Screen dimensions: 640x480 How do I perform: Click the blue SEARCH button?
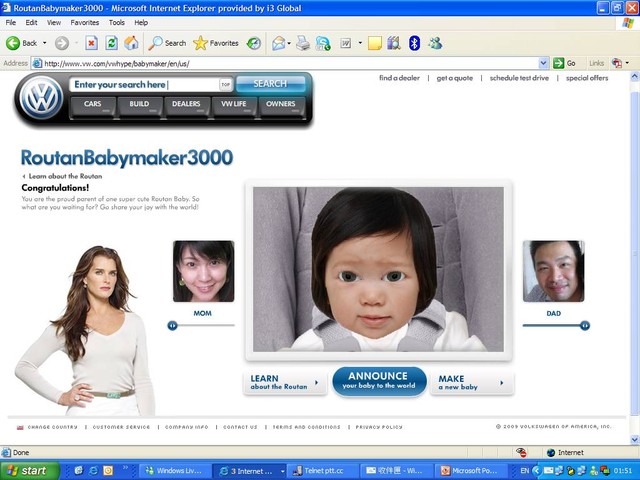point(271,84)
